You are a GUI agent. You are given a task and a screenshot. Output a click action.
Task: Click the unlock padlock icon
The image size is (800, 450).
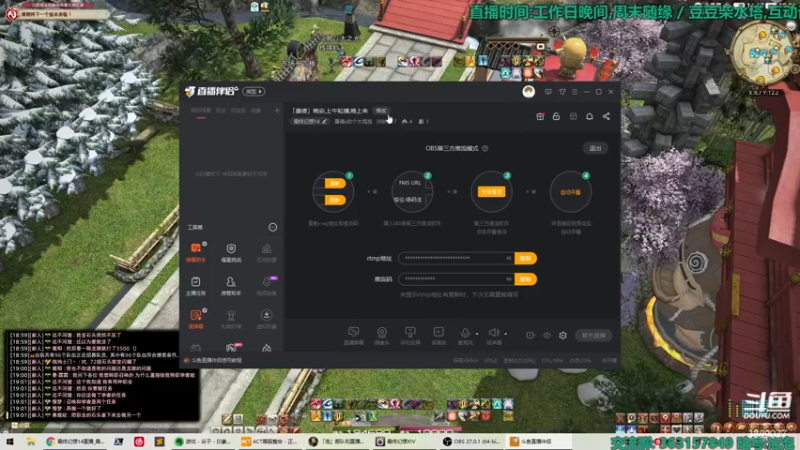pos(557,116)
